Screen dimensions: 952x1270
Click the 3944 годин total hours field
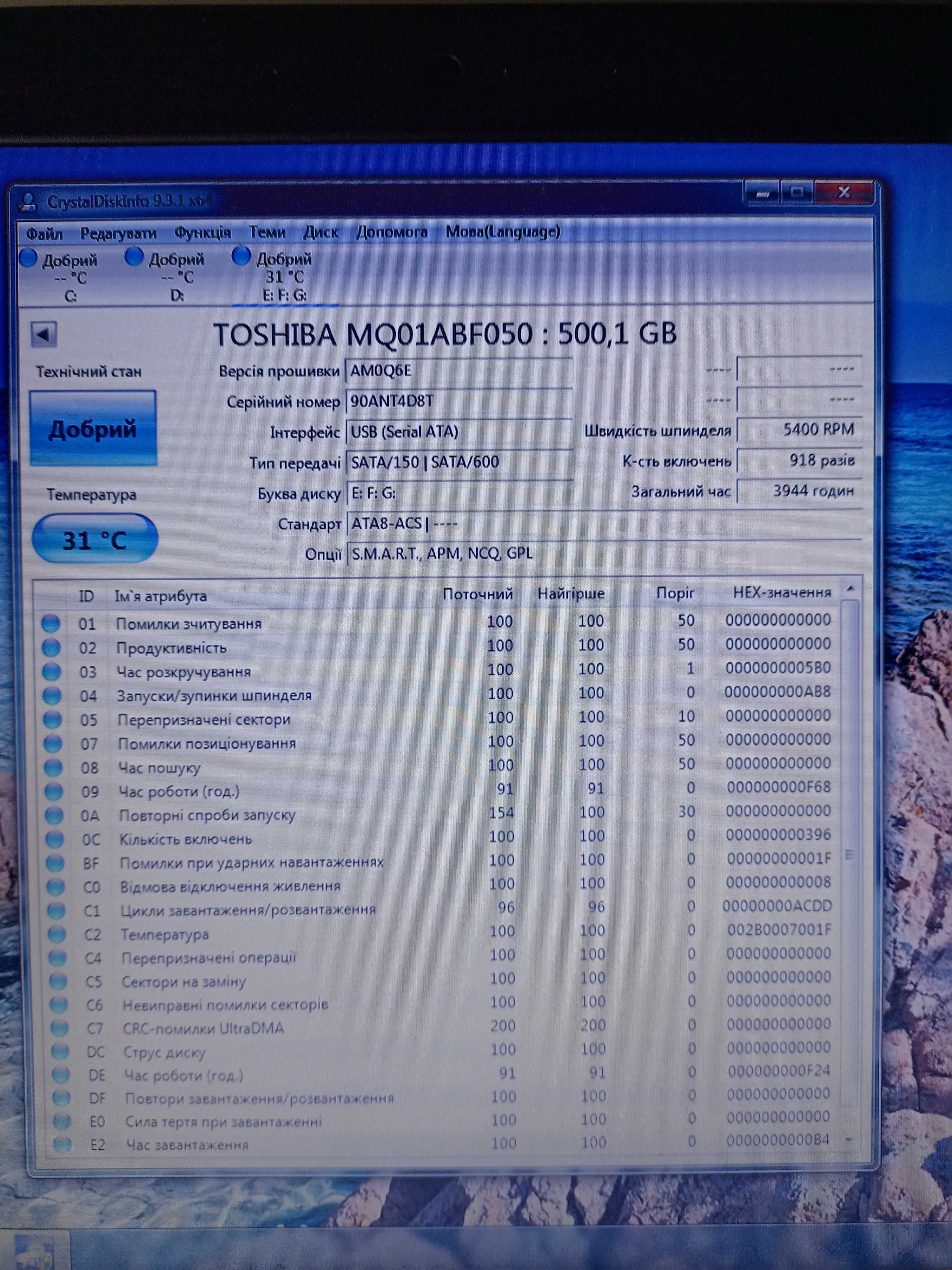[x=799, y=491]
